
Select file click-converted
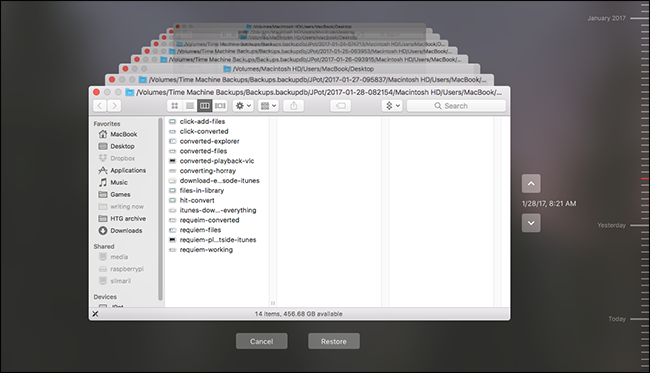pyautogui.click(x=204, y=131)
